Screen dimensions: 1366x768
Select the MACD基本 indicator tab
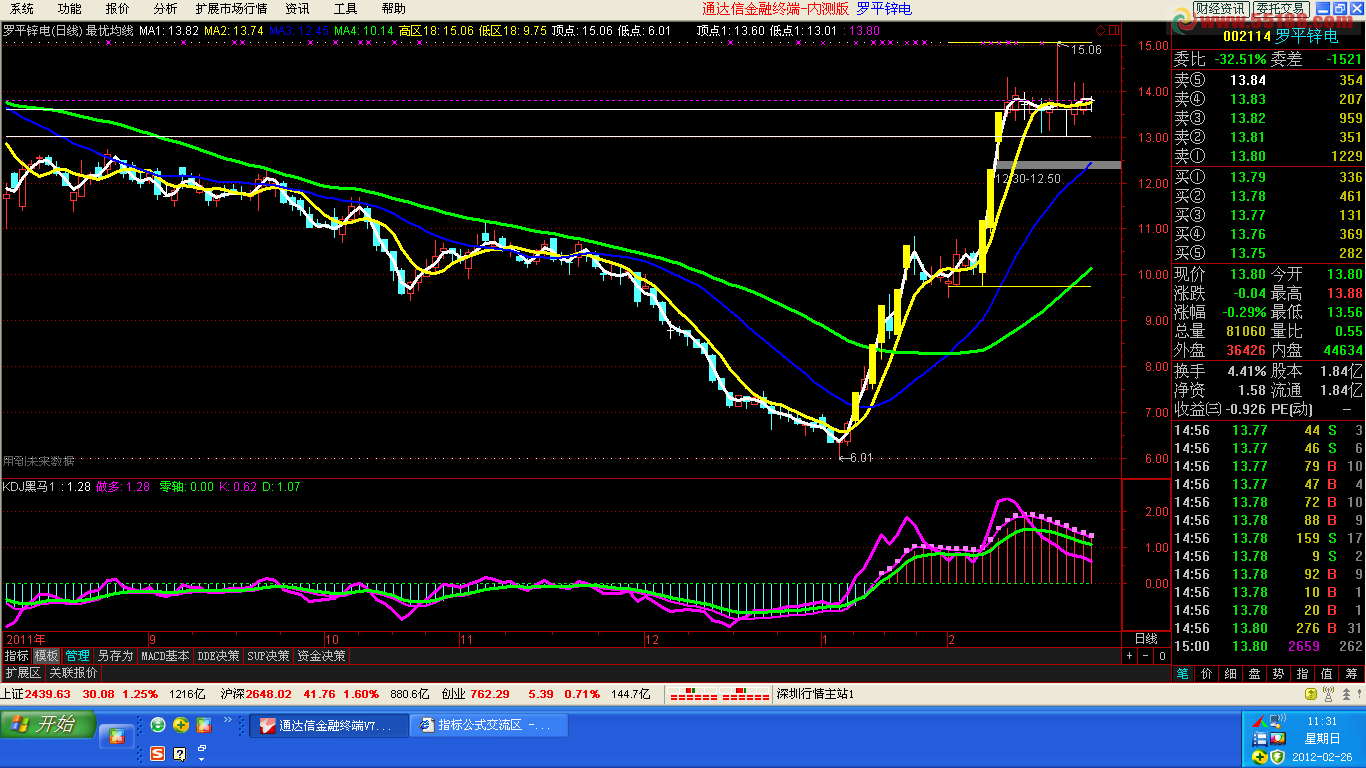pos(165,656)
